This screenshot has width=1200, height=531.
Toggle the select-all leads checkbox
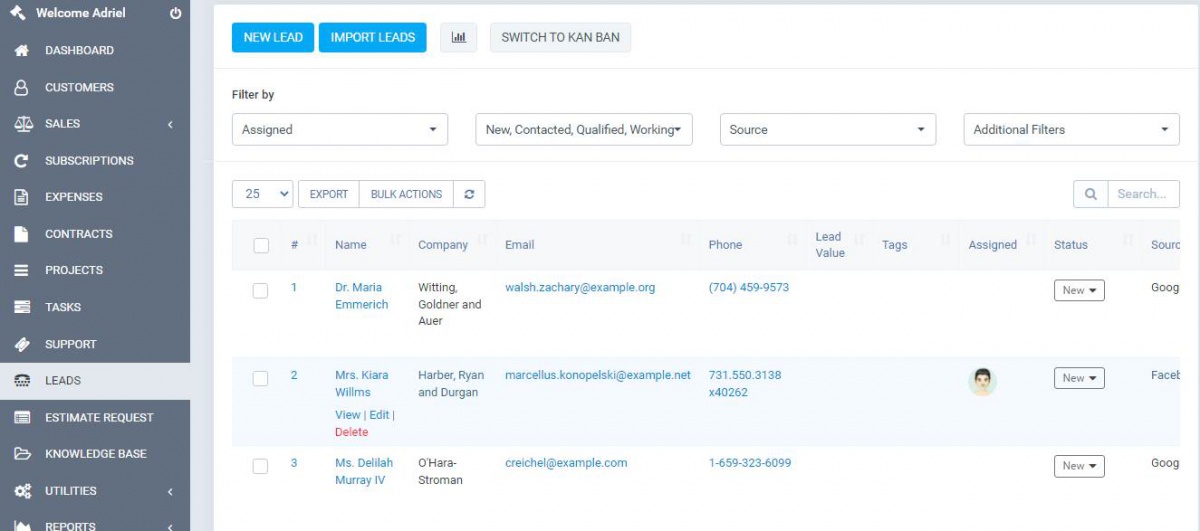tap(261, 245)
